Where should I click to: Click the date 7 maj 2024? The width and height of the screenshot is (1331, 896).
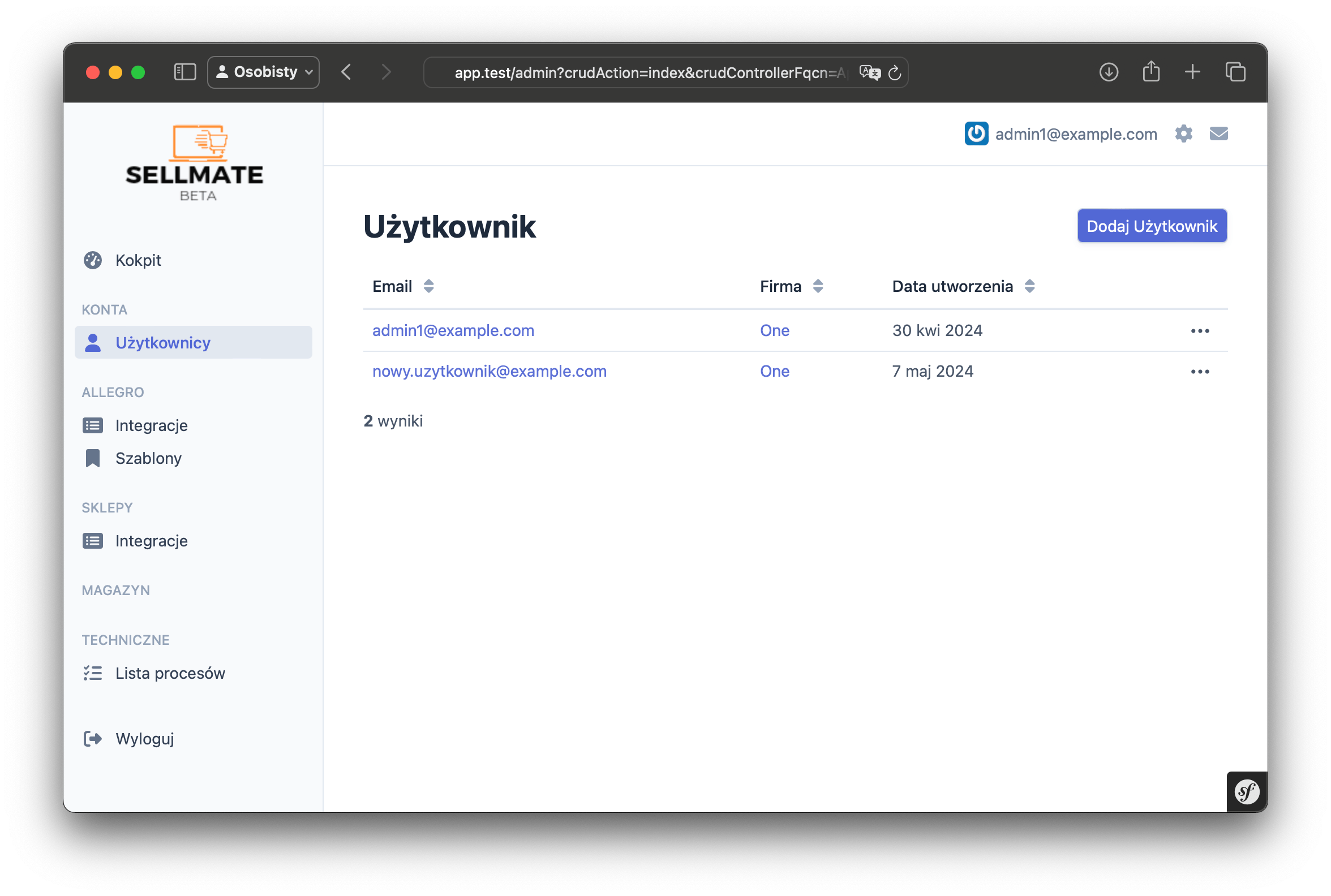933,371
